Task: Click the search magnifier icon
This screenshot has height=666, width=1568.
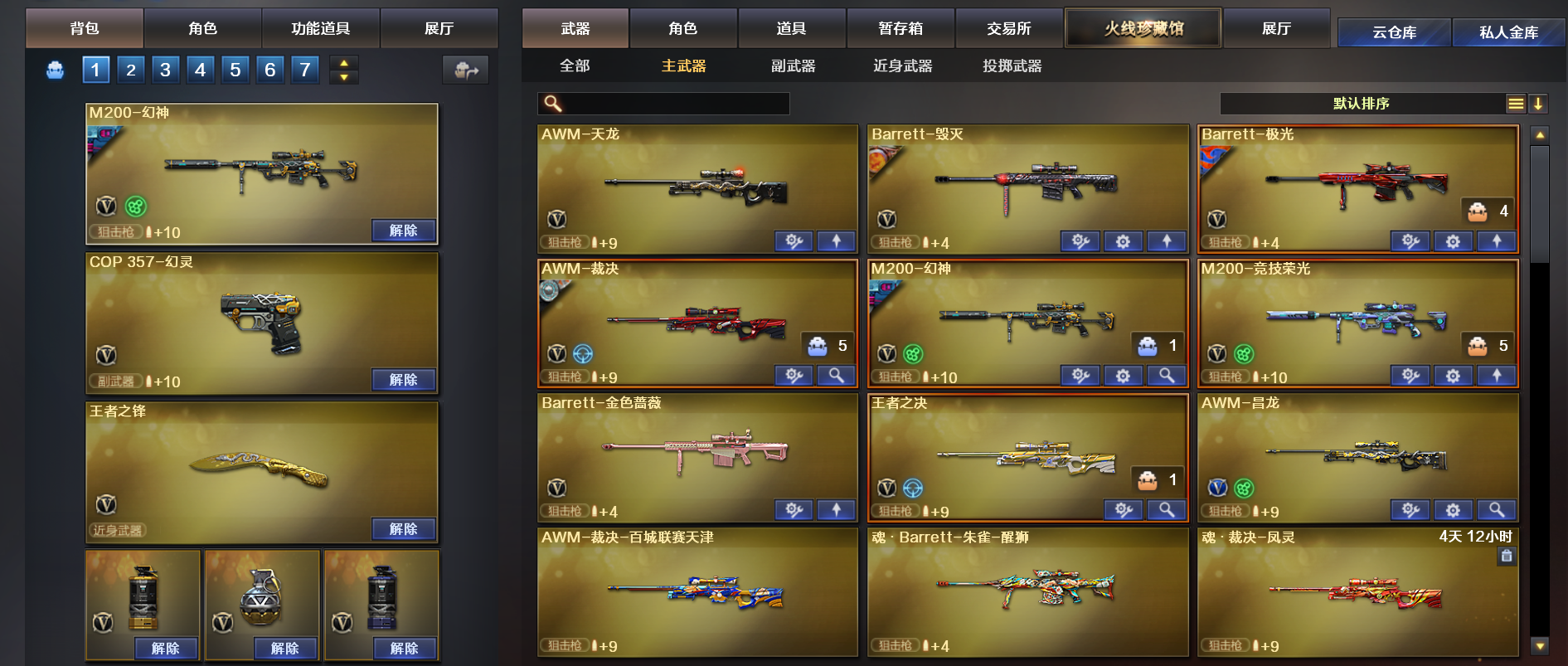Action: [553, 104]
